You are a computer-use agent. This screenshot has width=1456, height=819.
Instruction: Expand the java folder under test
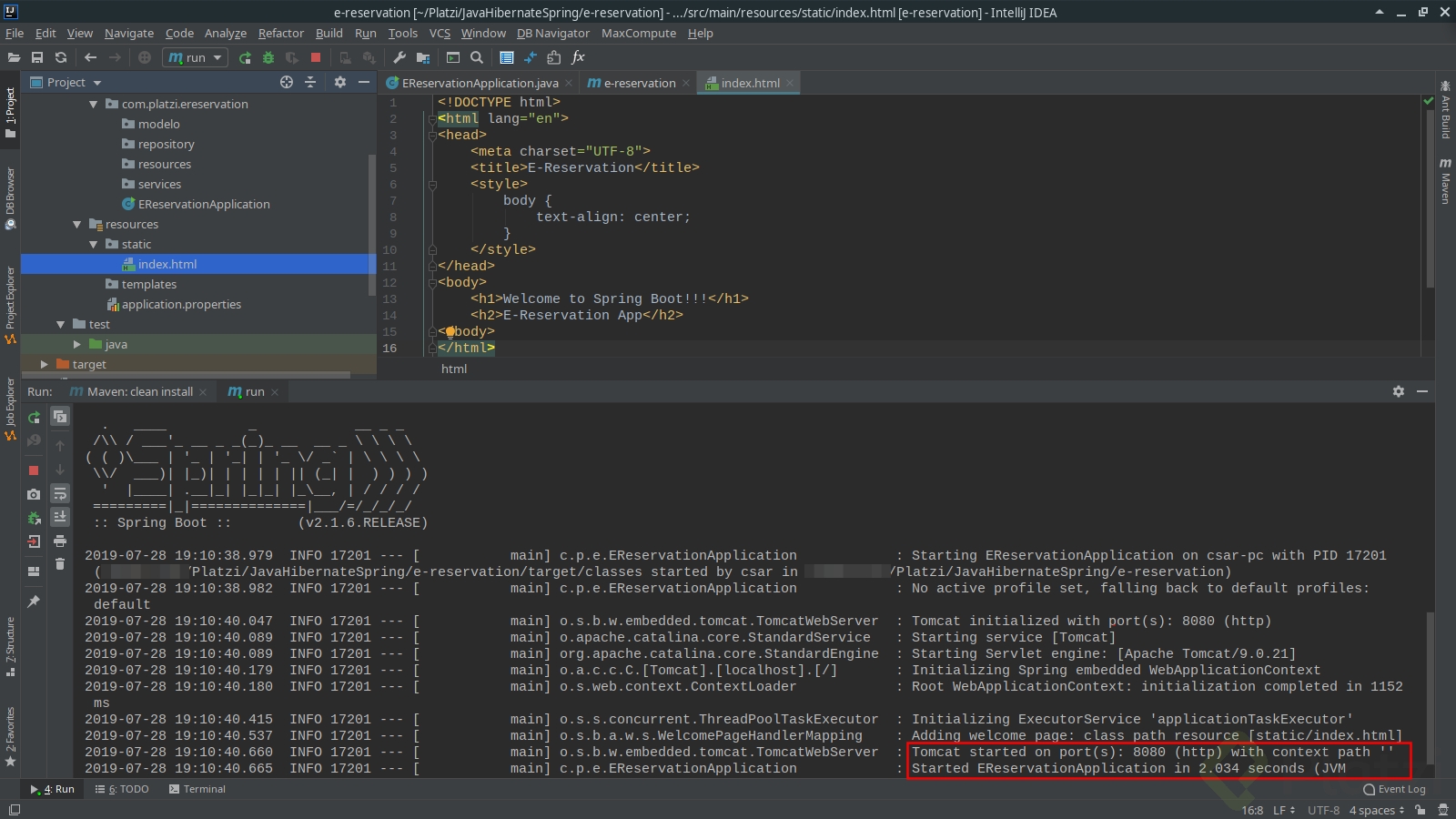point(76,345)
